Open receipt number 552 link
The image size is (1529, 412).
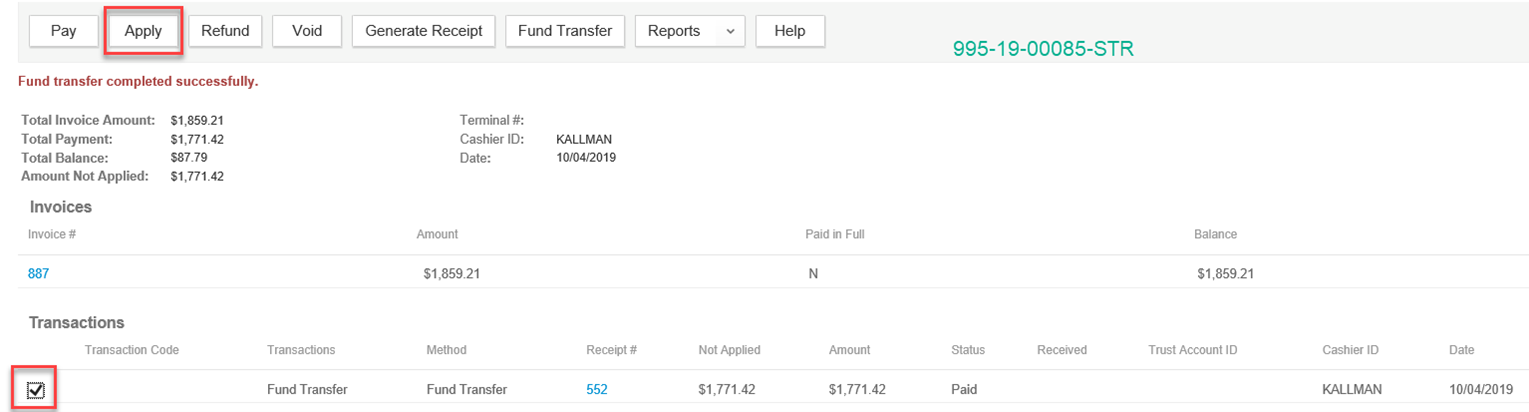click(x=597, y=390)
